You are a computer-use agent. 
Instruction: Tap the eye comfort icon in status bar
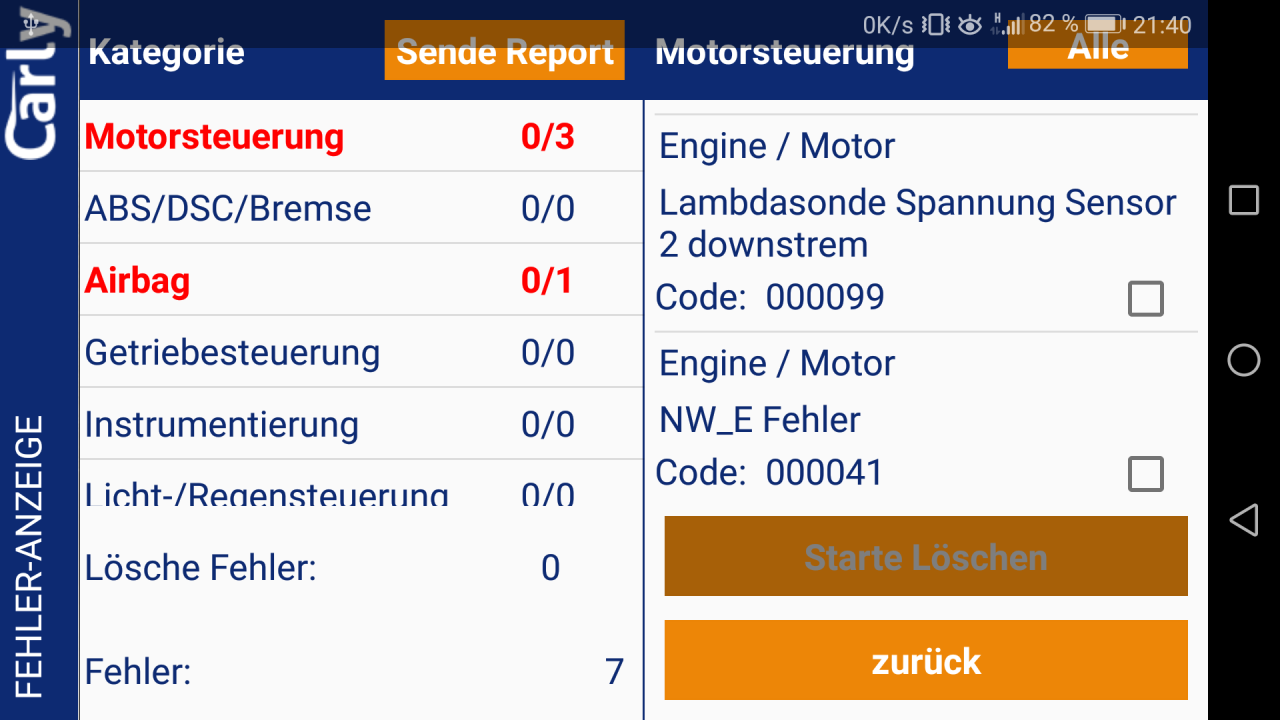[968, 22]
